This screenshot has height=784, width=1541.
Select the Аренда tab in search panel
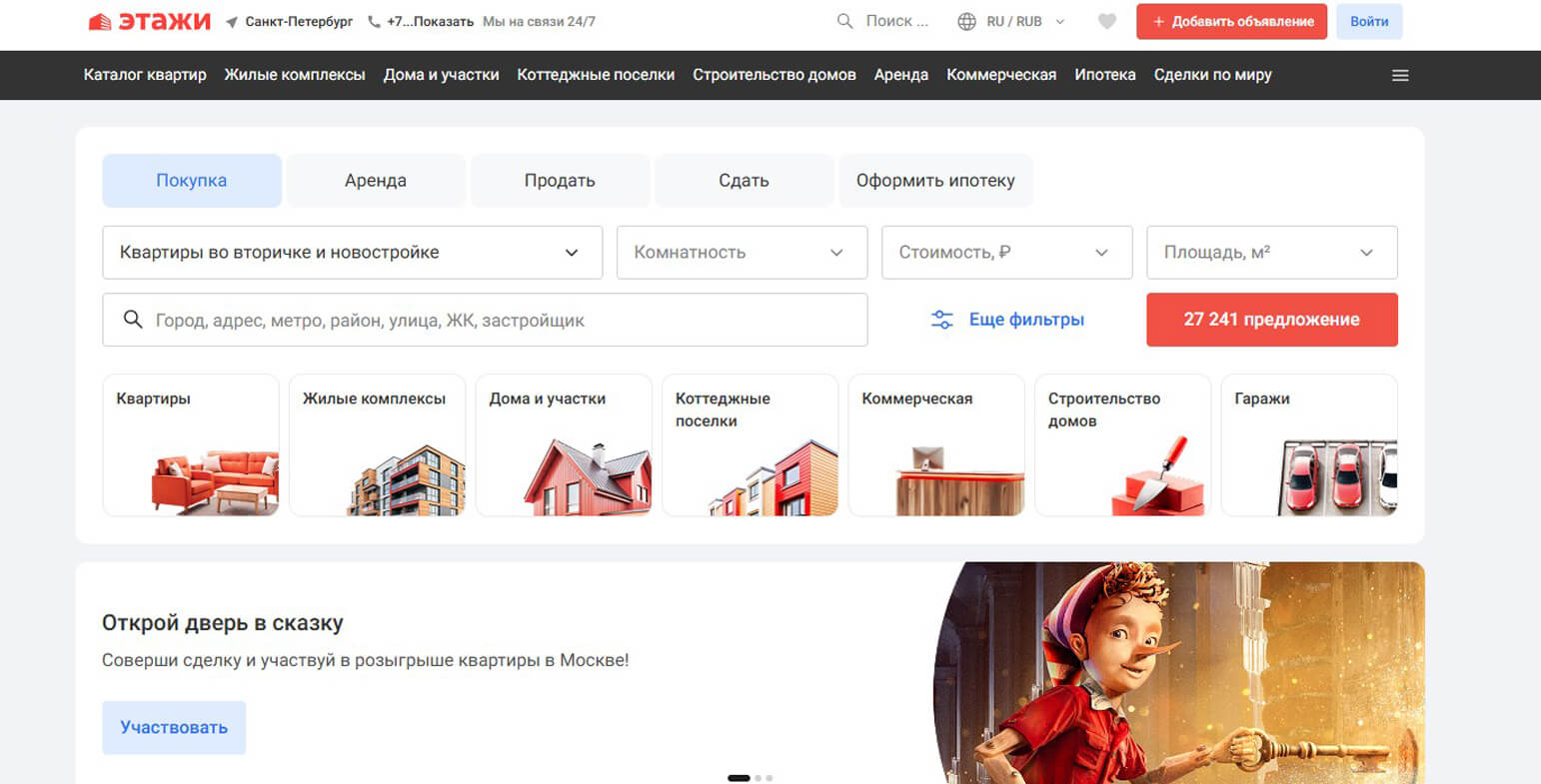(376, 181)
